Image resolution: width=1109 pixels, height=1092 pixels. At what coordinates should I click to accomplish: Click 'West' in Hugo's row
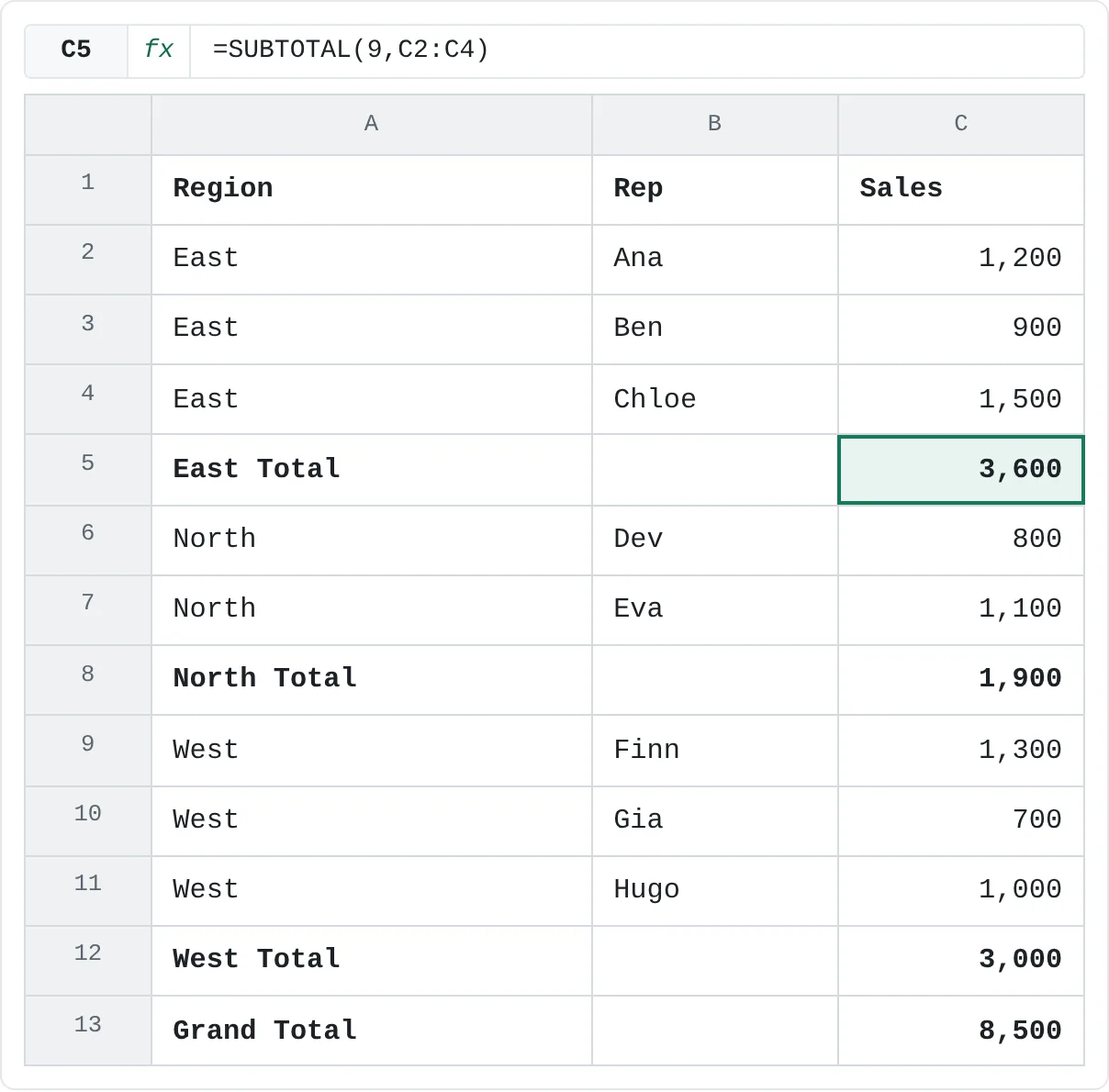(x=372, y=891)
